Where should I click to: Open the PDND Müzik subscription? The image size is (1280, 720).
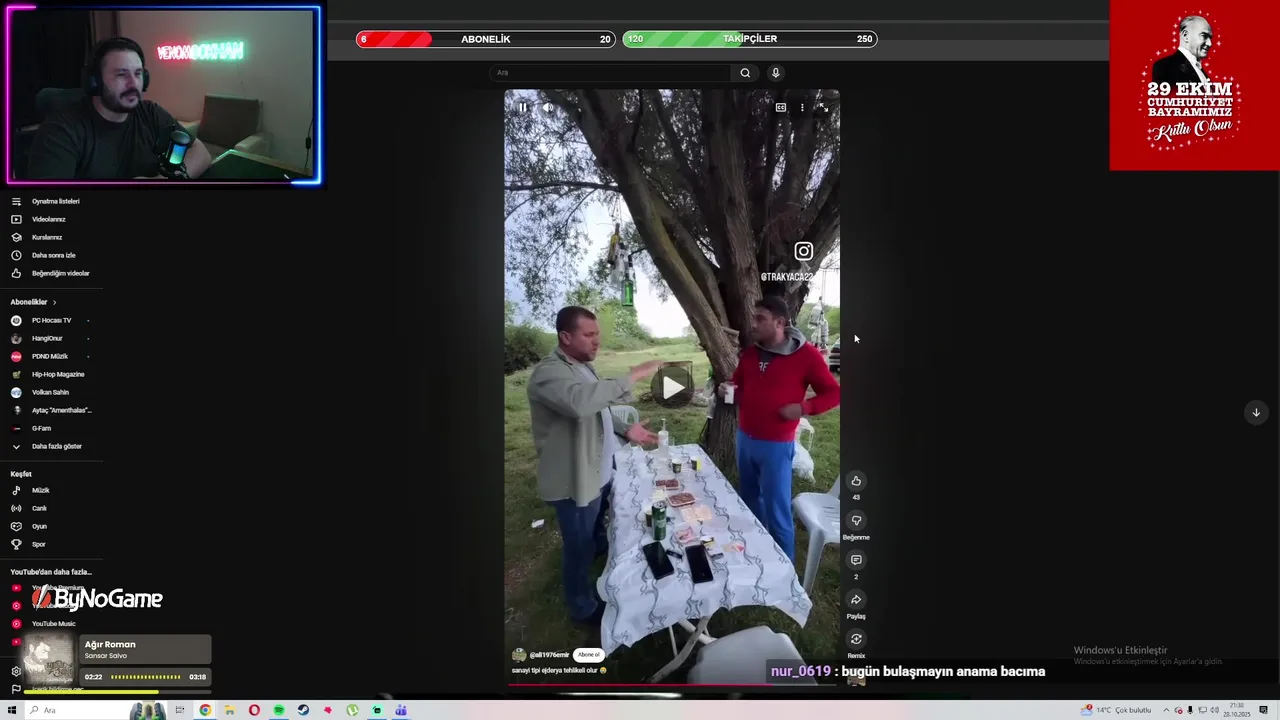[52, 356]
